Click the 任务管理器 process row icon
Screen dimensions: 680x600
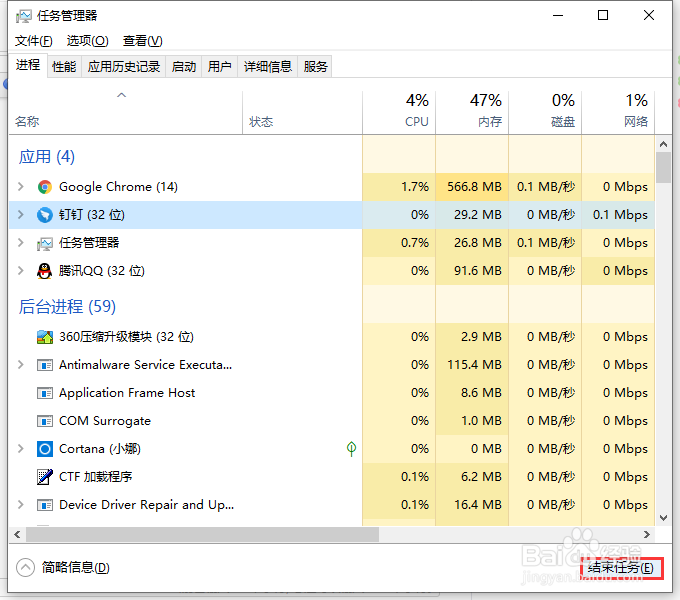point(45,243)
